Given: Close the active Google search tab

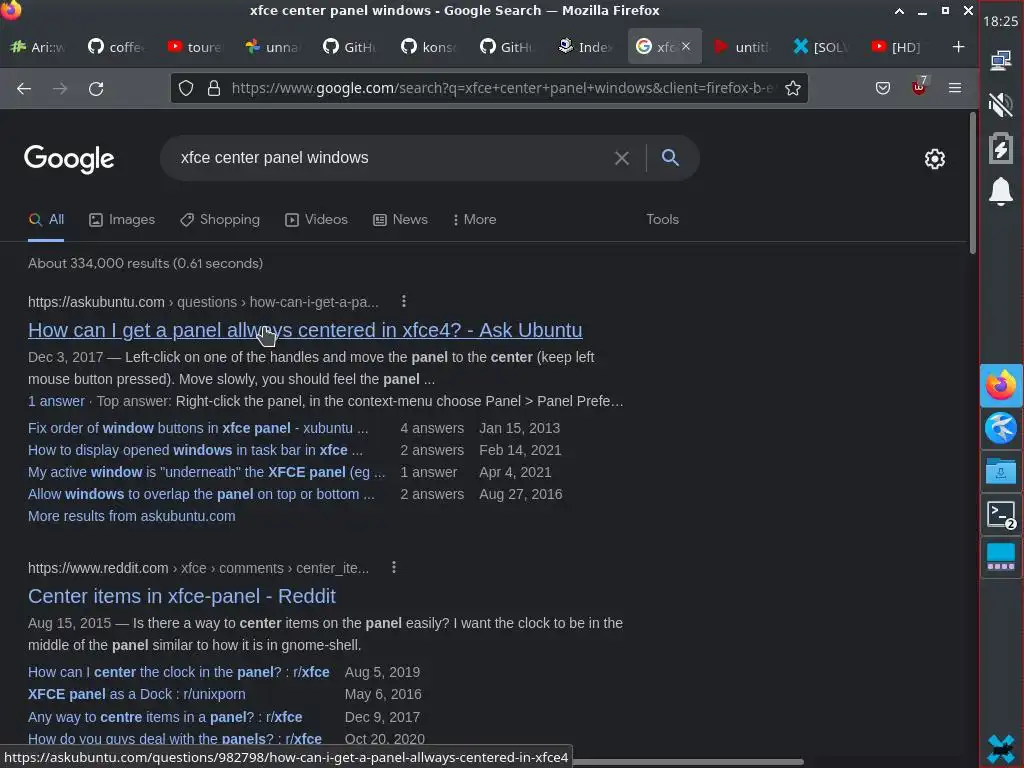Looking at the screenshot, I should coord(686,46).
